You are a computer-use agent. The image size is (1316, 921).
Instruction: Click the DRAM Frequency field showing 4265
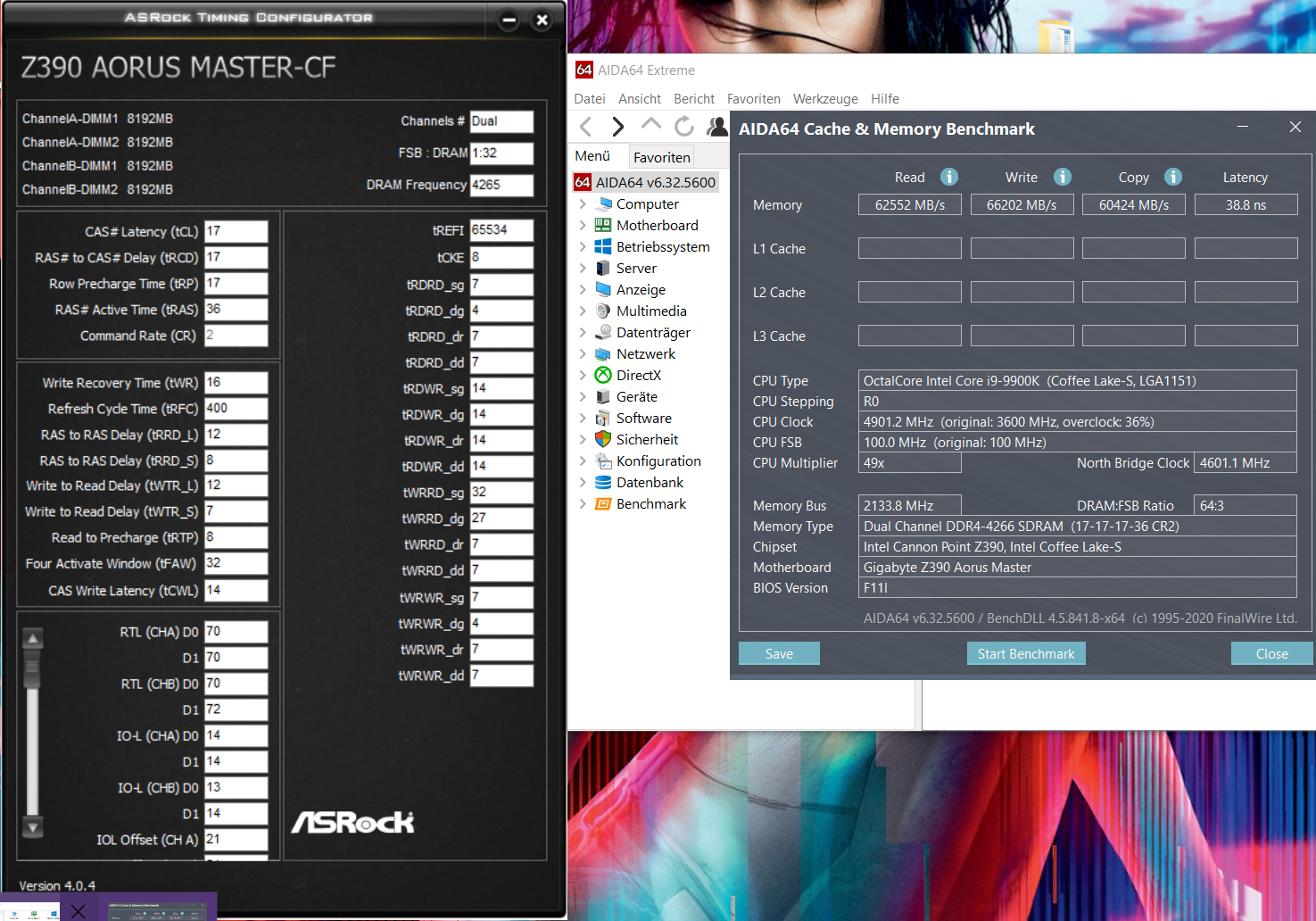[x=502, y=185]
